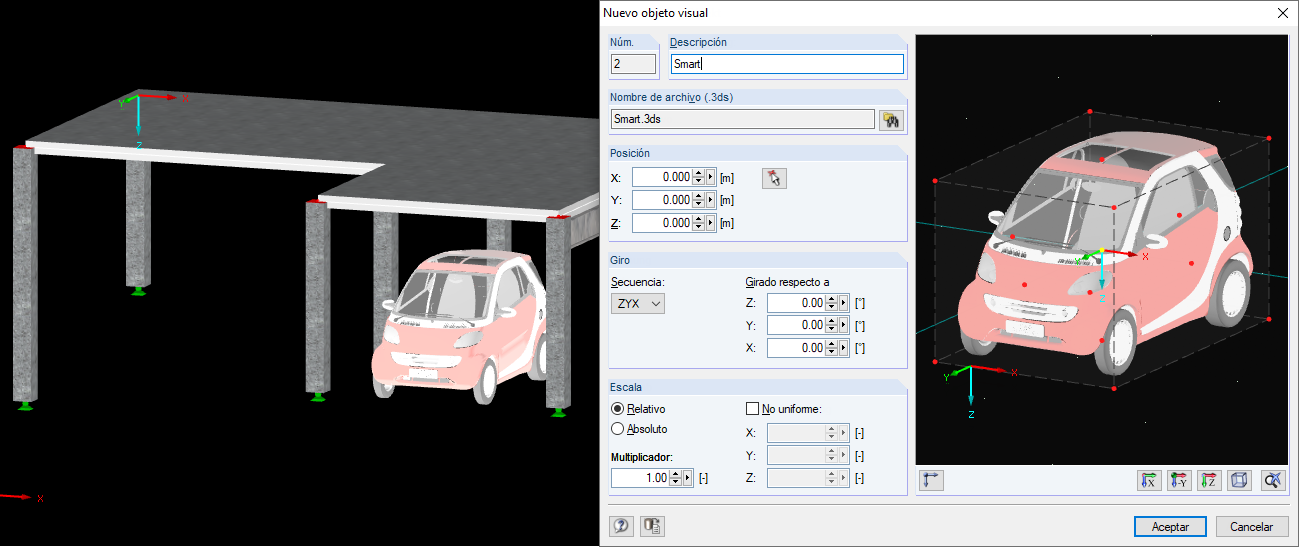Open the flyout arrow of Giro X angle field

point(845,349)
